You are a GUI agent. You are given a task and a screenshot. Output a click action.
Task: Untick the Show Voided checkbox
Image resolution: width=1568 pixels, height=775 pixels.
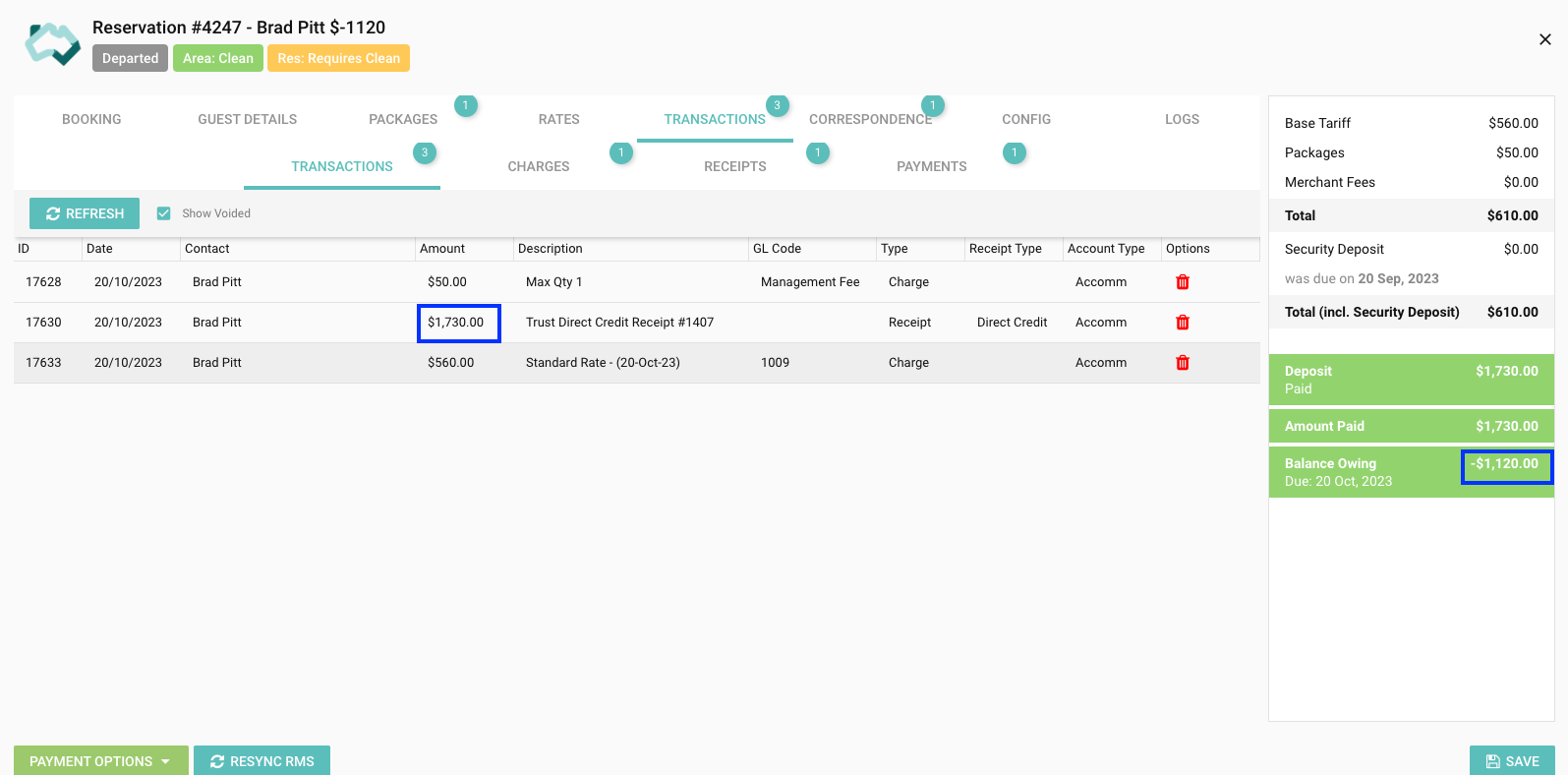click(164, 213)
